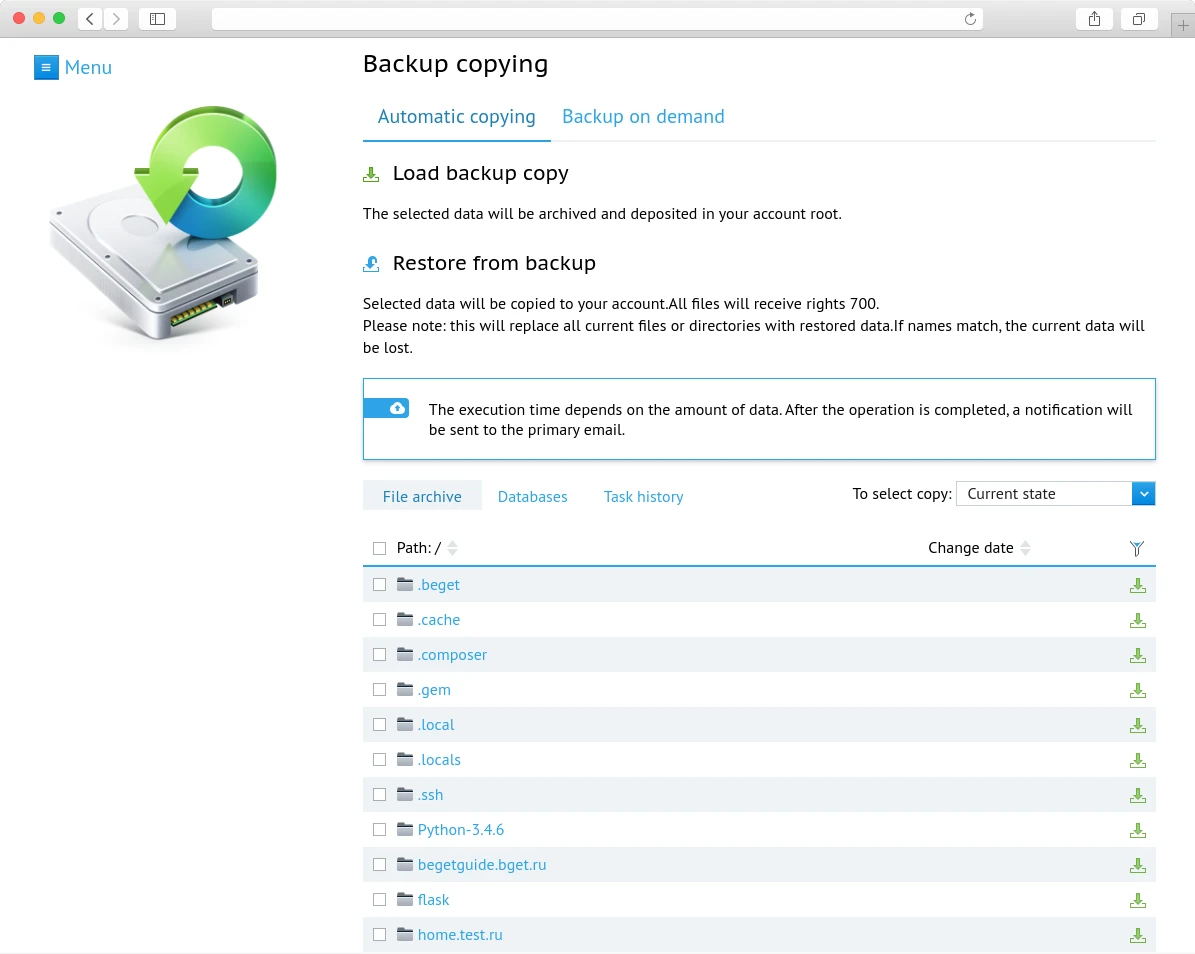1195x954 pixels.
Task: Check the checkbox next to .cache folder
Action: (379, 619)
